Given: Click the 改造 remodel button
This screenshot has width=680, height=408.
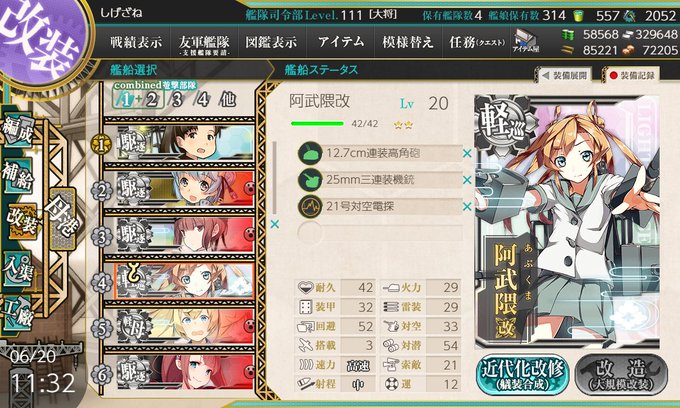Looking at the screenshot, I should click(x=621, y=374).
